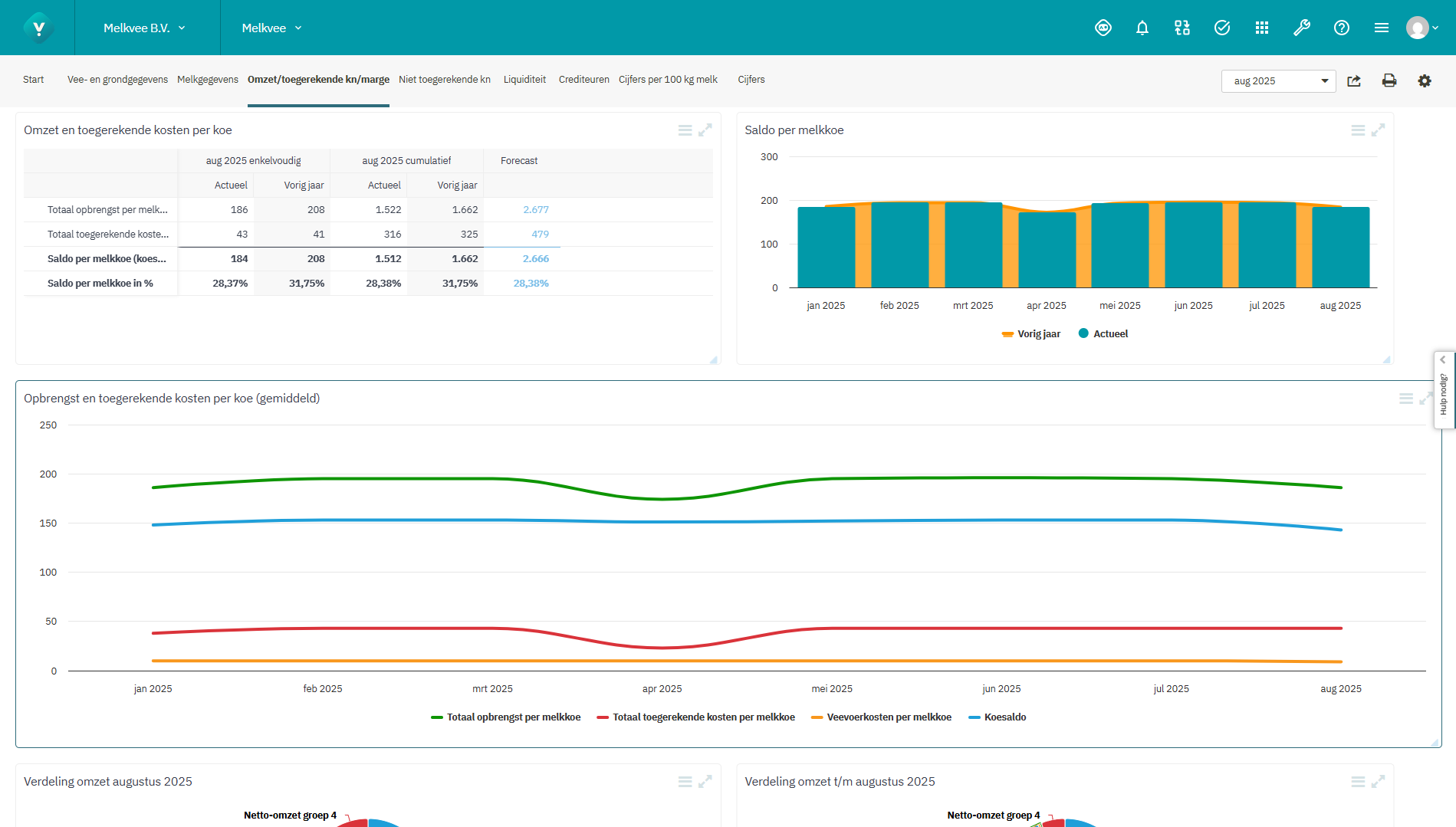Viewport: 1456px width, 827px height.
Task: Open the Melkvee template dropdown
Action: coord(271,28)
